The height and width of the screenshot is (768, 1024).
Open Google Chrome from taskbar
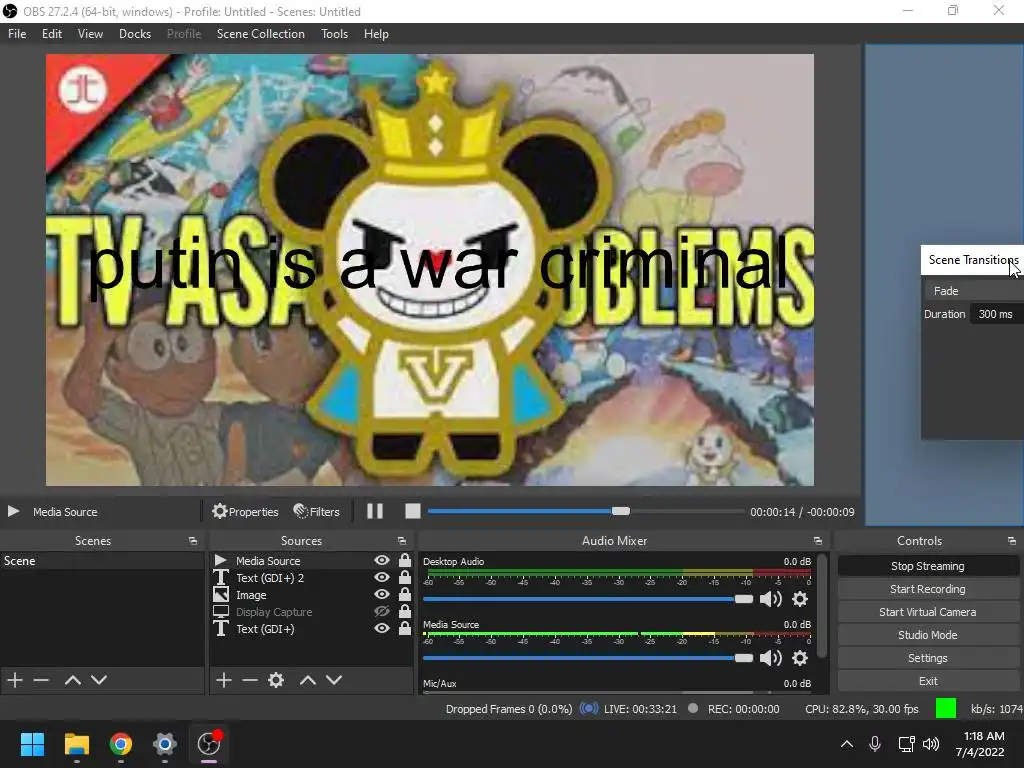(x=120, y=744)
